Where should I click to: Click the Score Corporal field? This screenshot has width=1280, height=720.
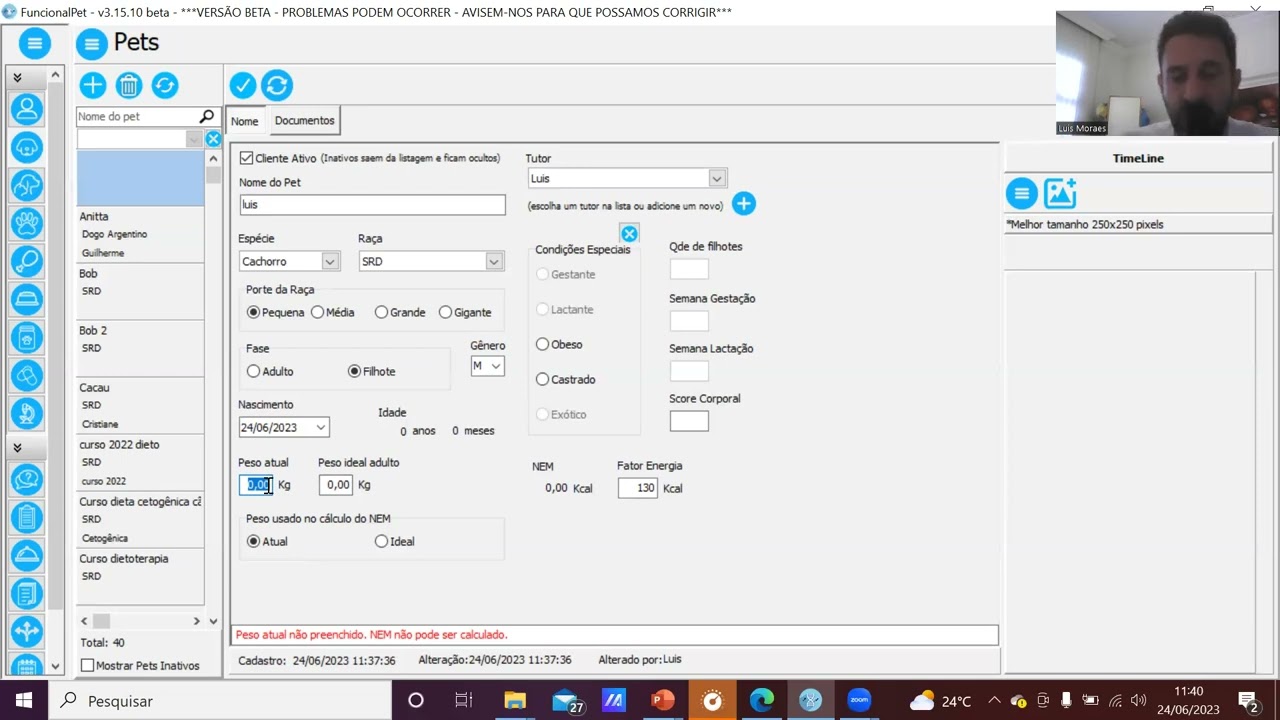[689, 421]
